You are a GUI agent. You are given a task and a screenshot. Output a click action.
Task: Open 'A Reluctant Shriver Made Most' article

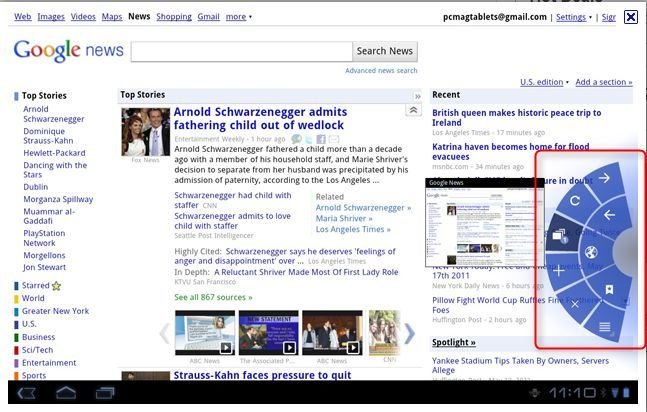pos(306,272)
